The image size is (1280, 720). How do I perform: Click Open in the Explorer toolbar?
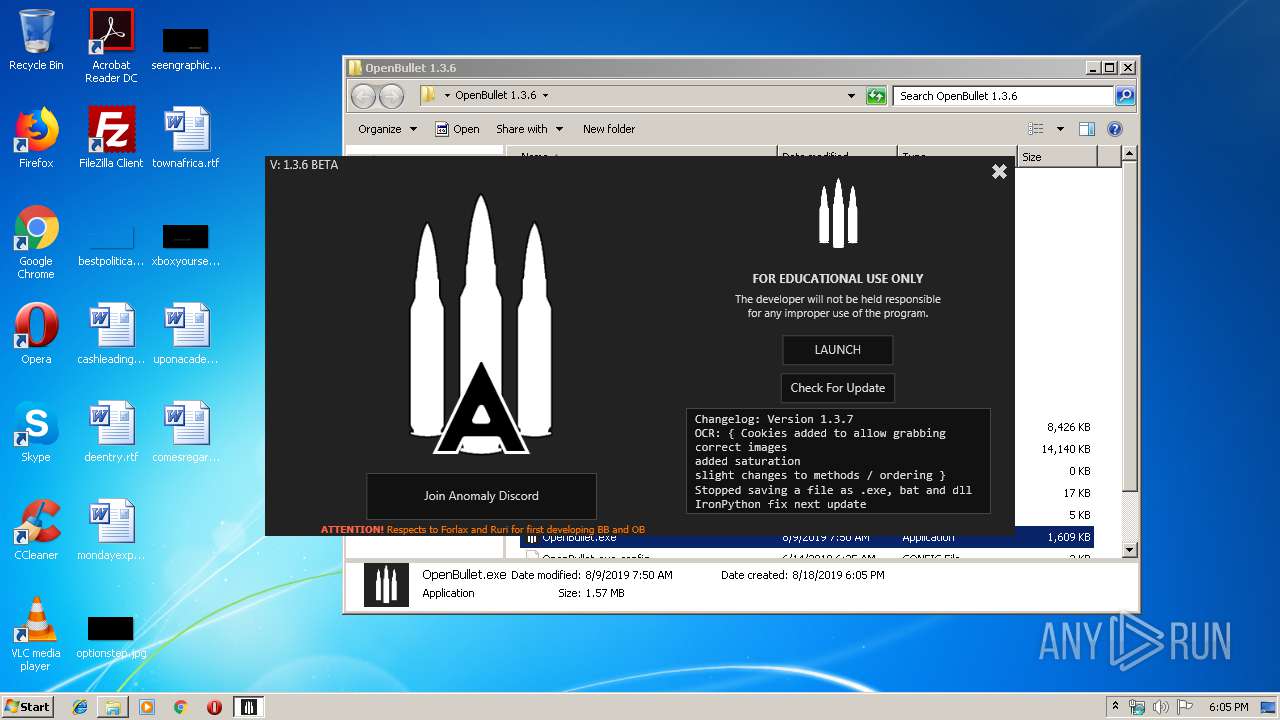457,129
